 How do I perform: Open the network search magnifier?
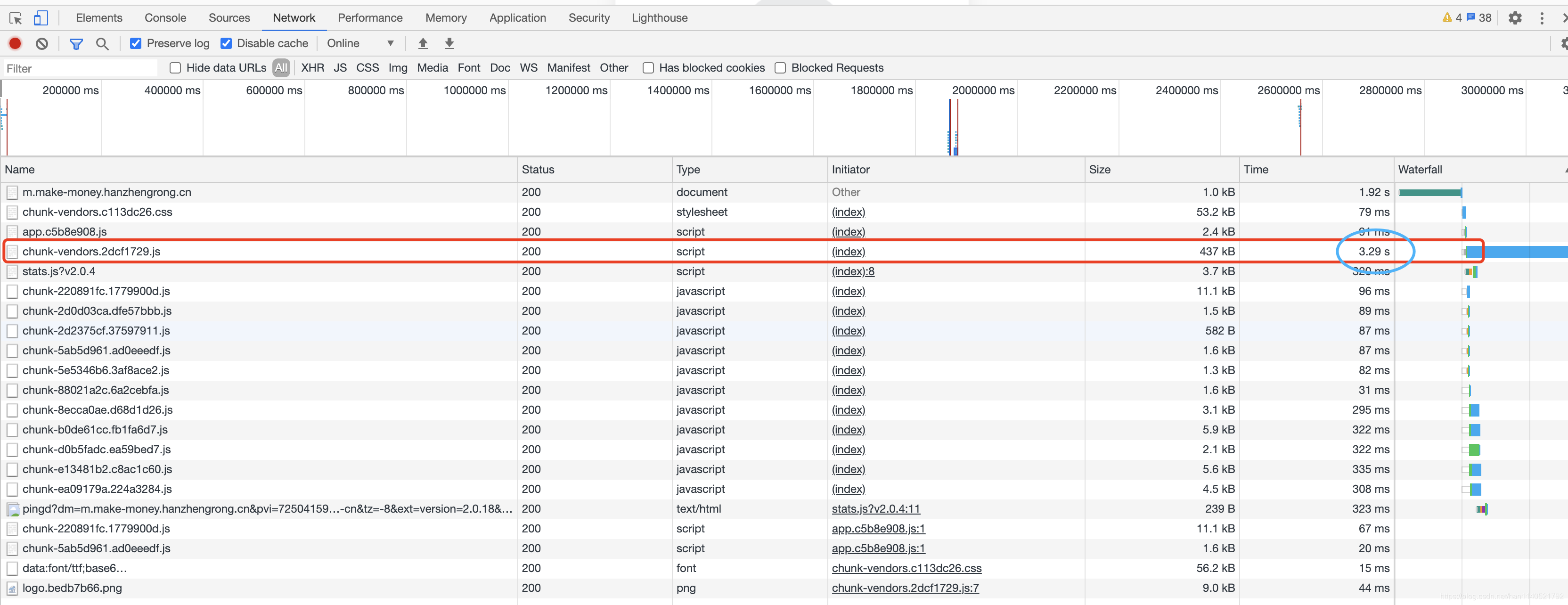(x=102, y=43)
